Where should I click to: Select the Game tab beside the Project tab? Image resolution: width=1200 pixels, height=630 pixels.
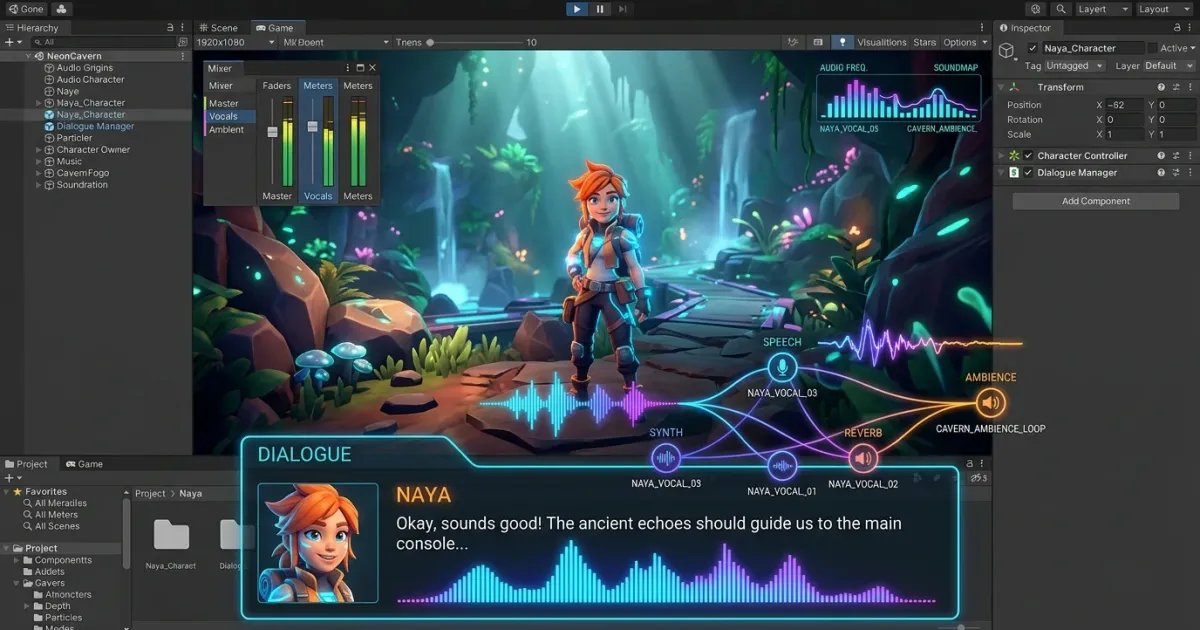point(84,464)
